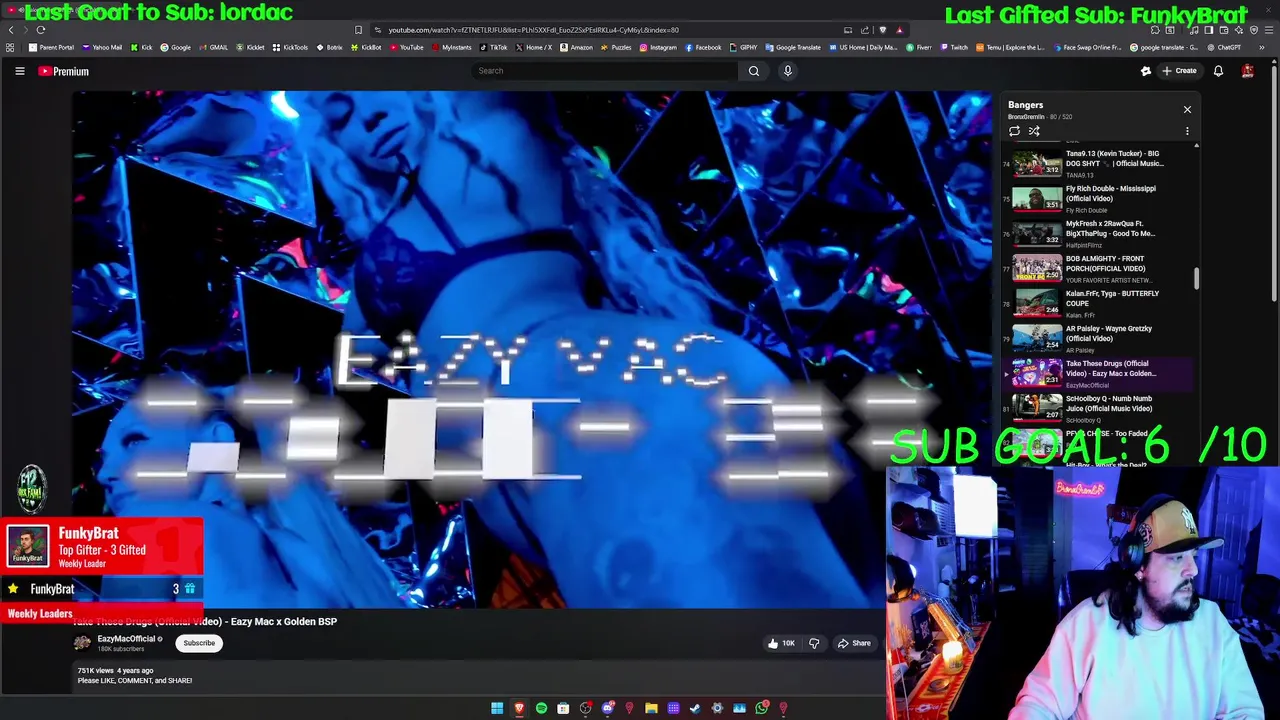
Task: Open the Yahoo Mail bookmark
Action: coord(102,47)
